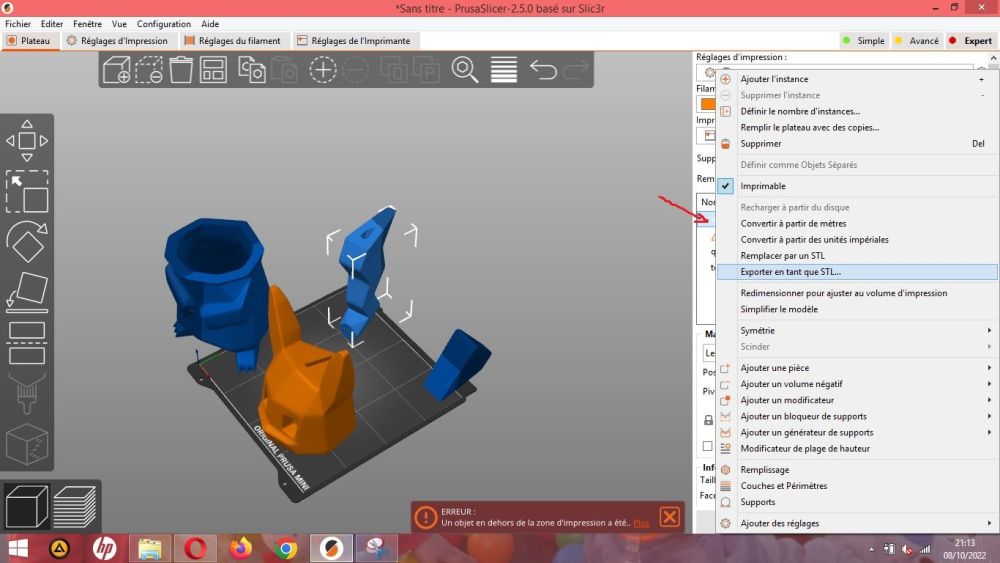The image size is (1000, 563).
Task: Click the orange filament color swatch
Action: (706, 103)
